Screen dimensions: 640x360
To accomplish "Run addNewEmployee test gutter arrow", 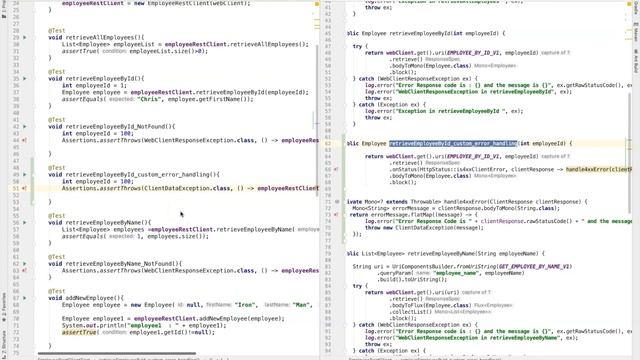I will coord(24,298).
